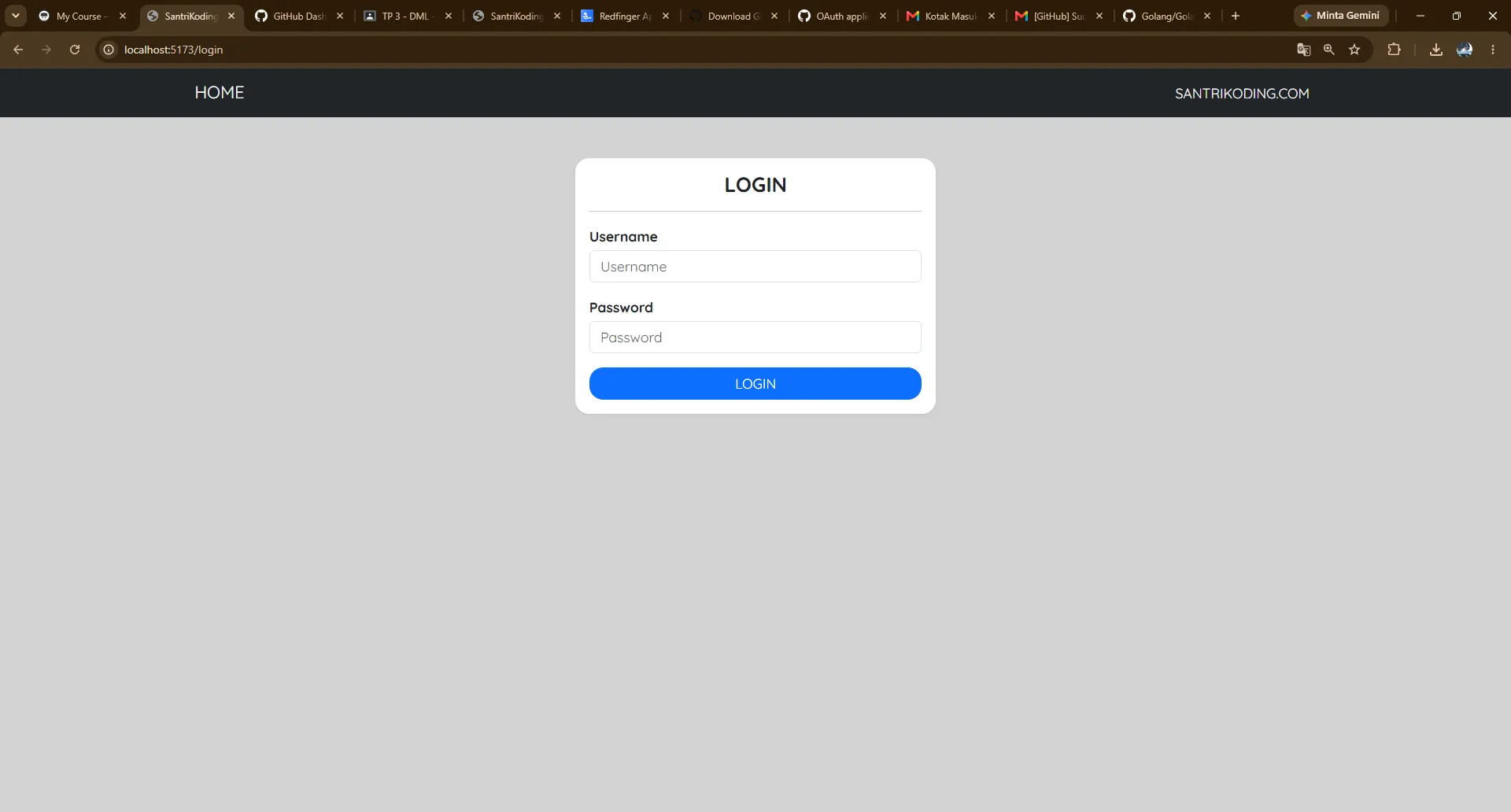The height and width of the screenshot is (812, 1511).
Task: View site information icon in address bar
Action: pos(109,50)
